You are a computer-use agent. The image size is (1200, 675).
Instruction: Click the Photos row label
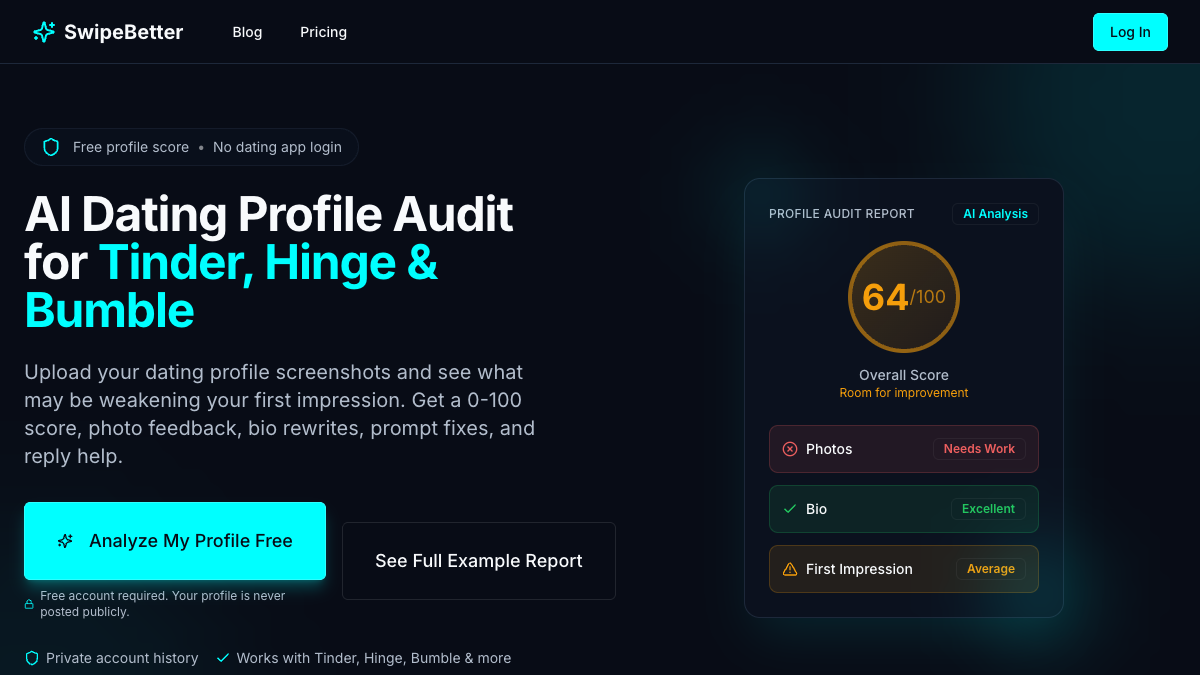(x=829, y=449)
